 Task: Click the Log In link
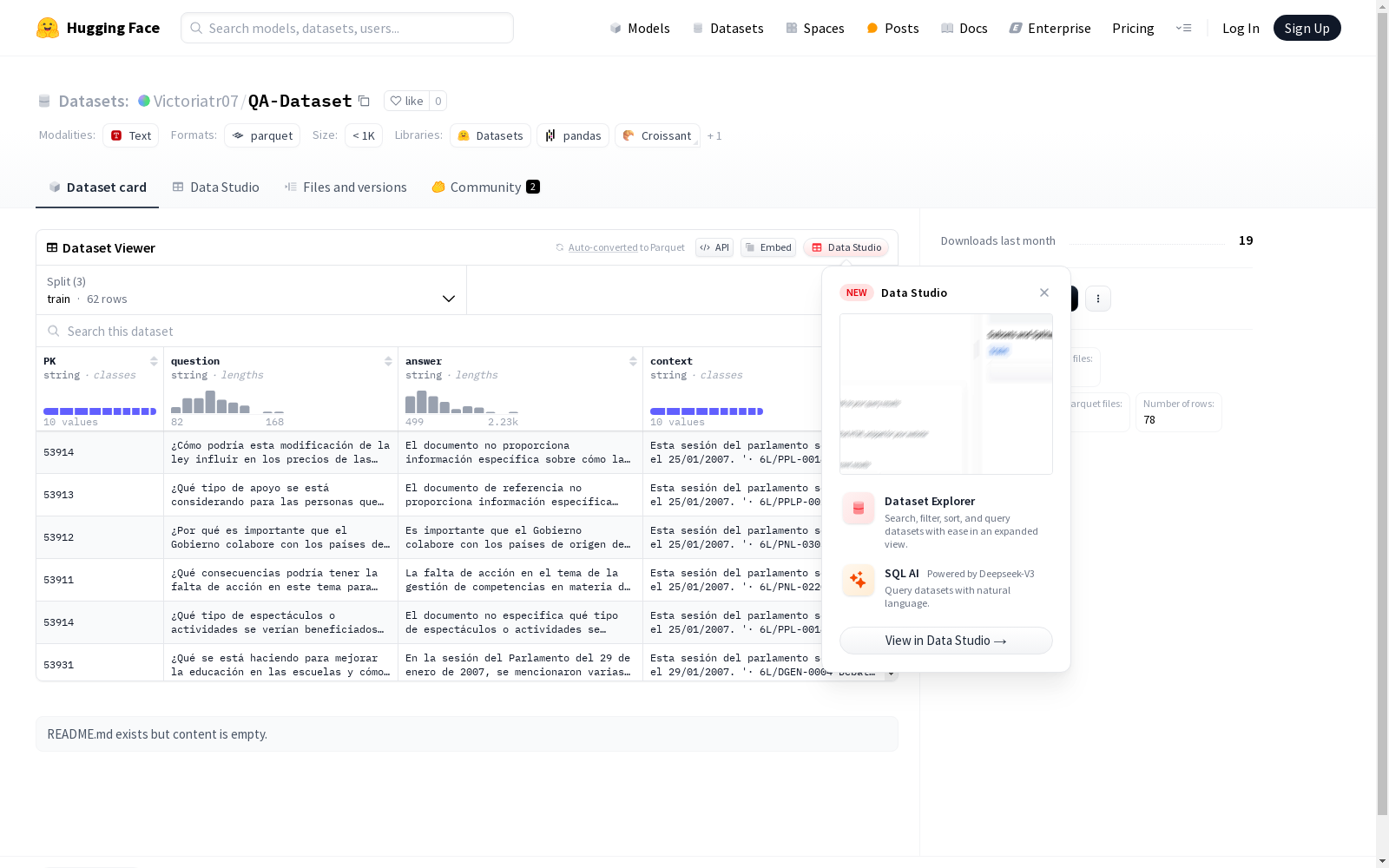click(x=1241, y=29)
